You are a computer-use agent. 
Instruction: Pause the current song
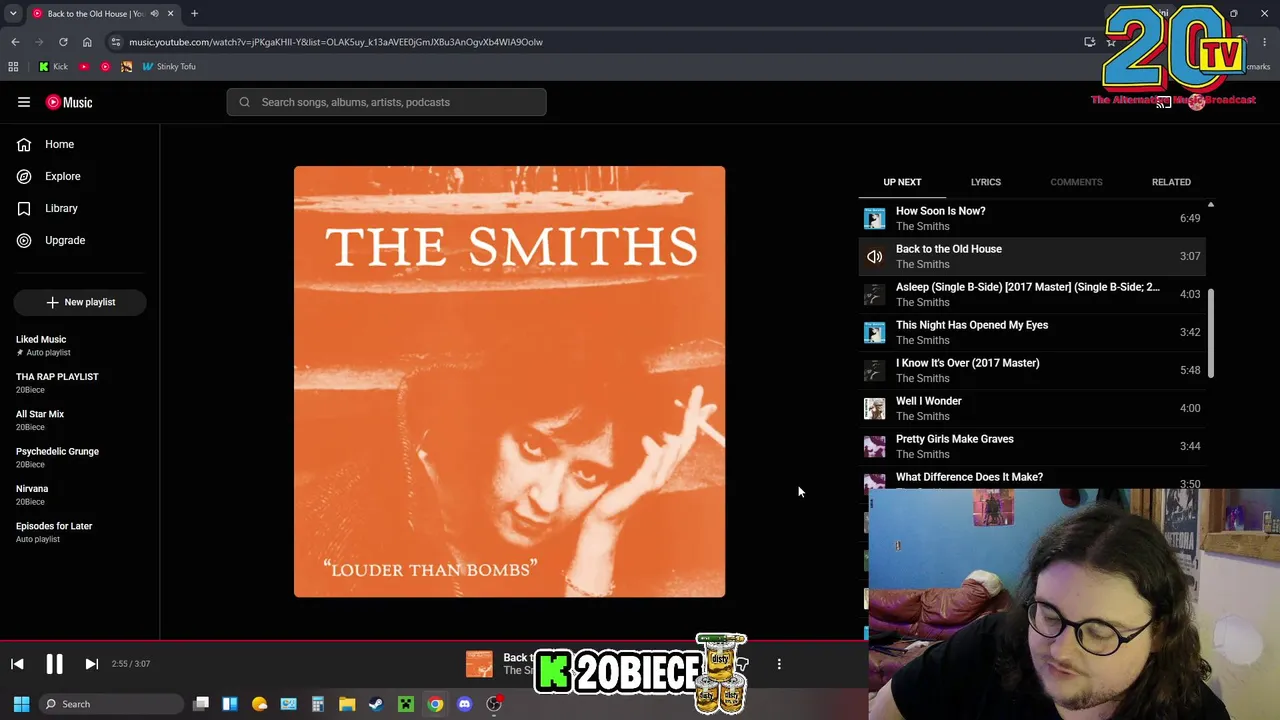[54, 664]
